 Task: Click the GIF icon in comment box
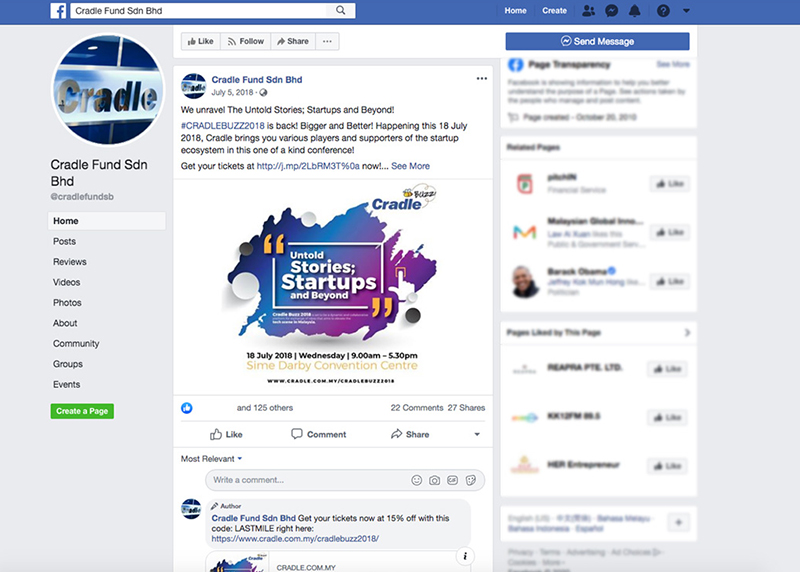pos(452,480)
